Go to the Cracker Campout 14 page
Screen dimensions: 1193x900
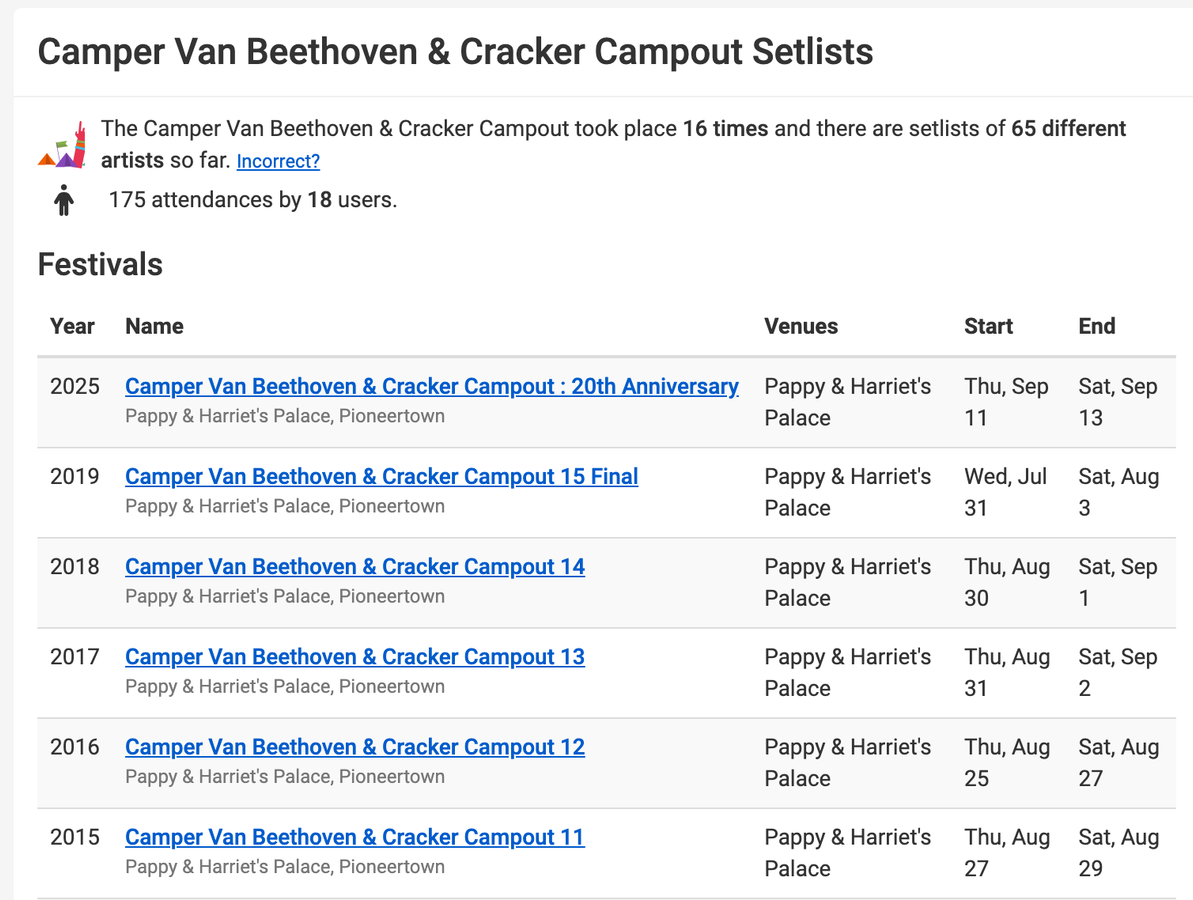point(355,566)
